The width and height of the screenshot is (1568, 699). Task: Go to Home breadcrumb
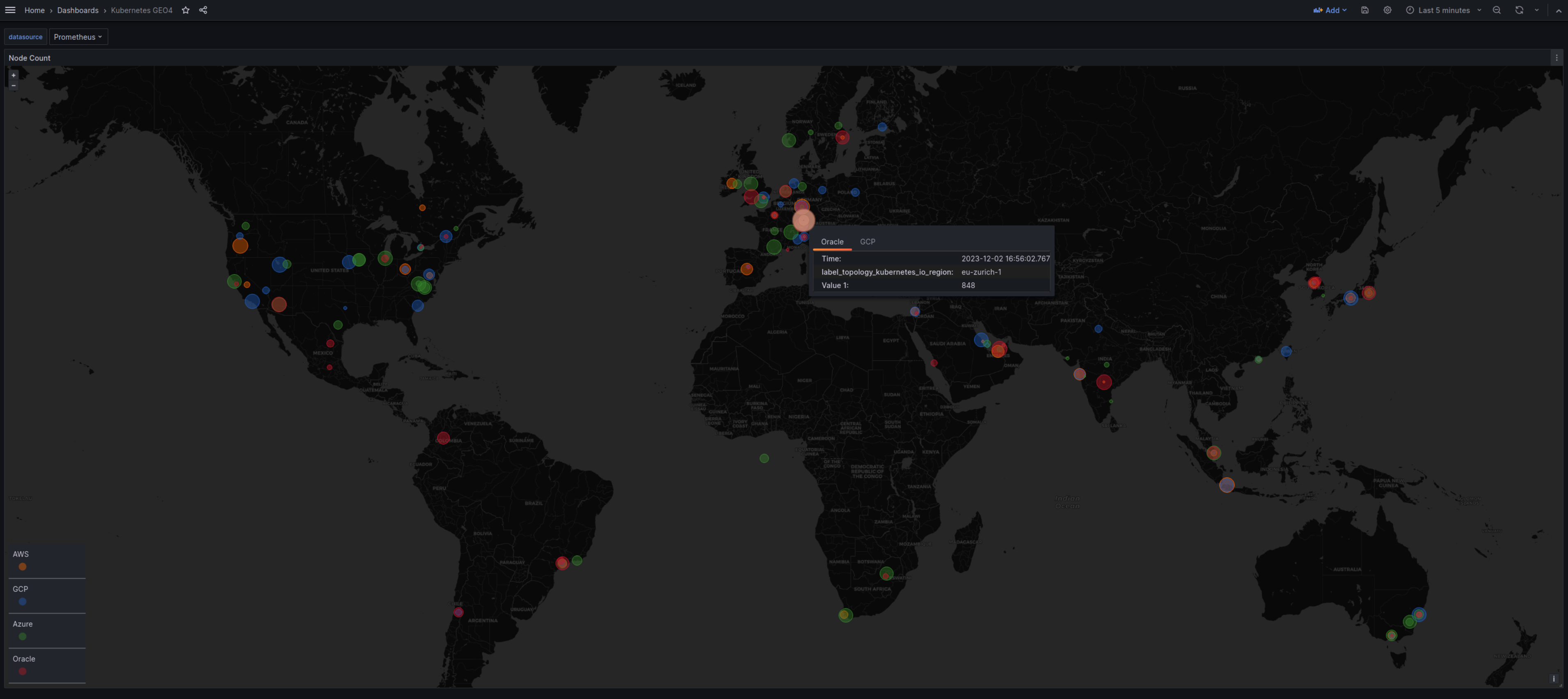(34, 10)
